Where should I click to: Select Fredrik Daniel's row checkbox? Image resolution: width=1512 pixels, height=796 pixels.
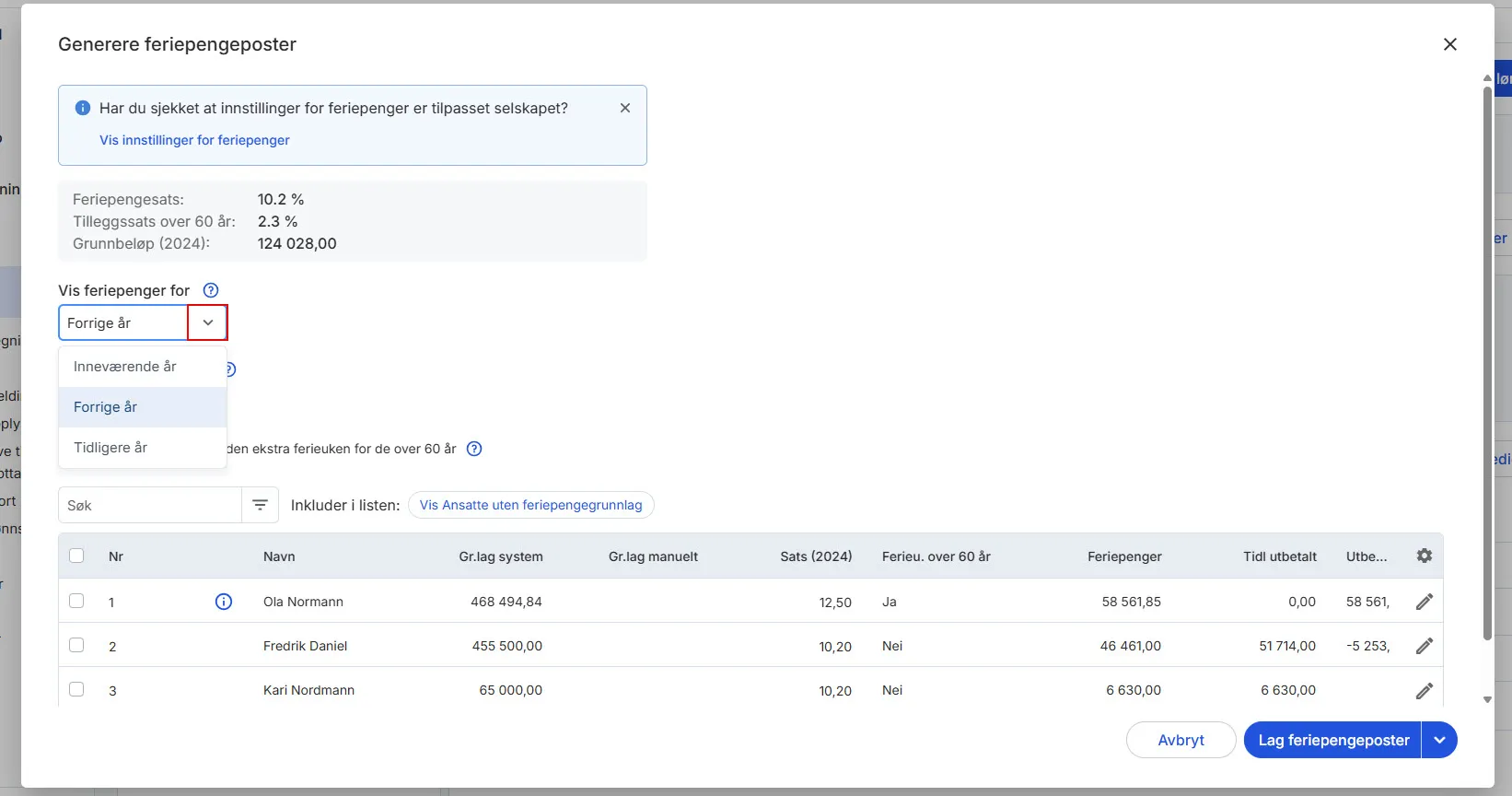(76, 645)
